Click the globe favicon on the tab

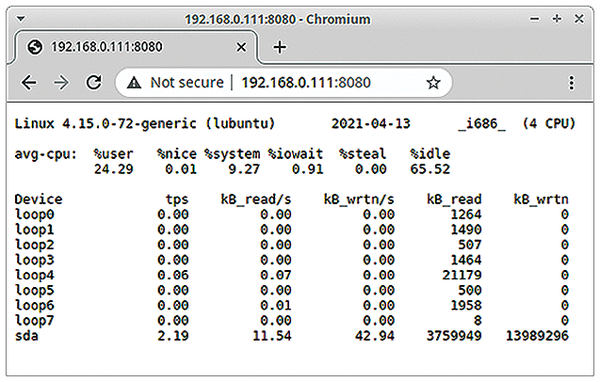[35, 47]
